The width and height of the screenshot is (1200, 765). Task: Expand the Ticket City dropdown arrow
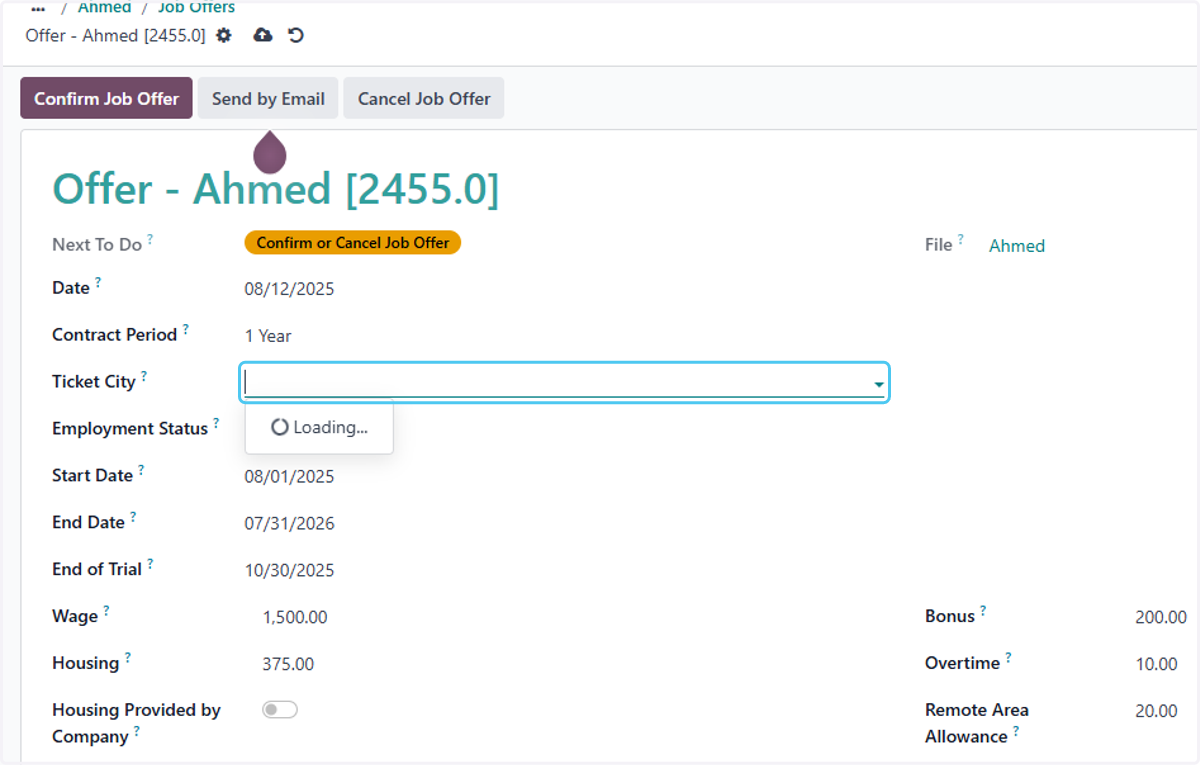(878, 384)
